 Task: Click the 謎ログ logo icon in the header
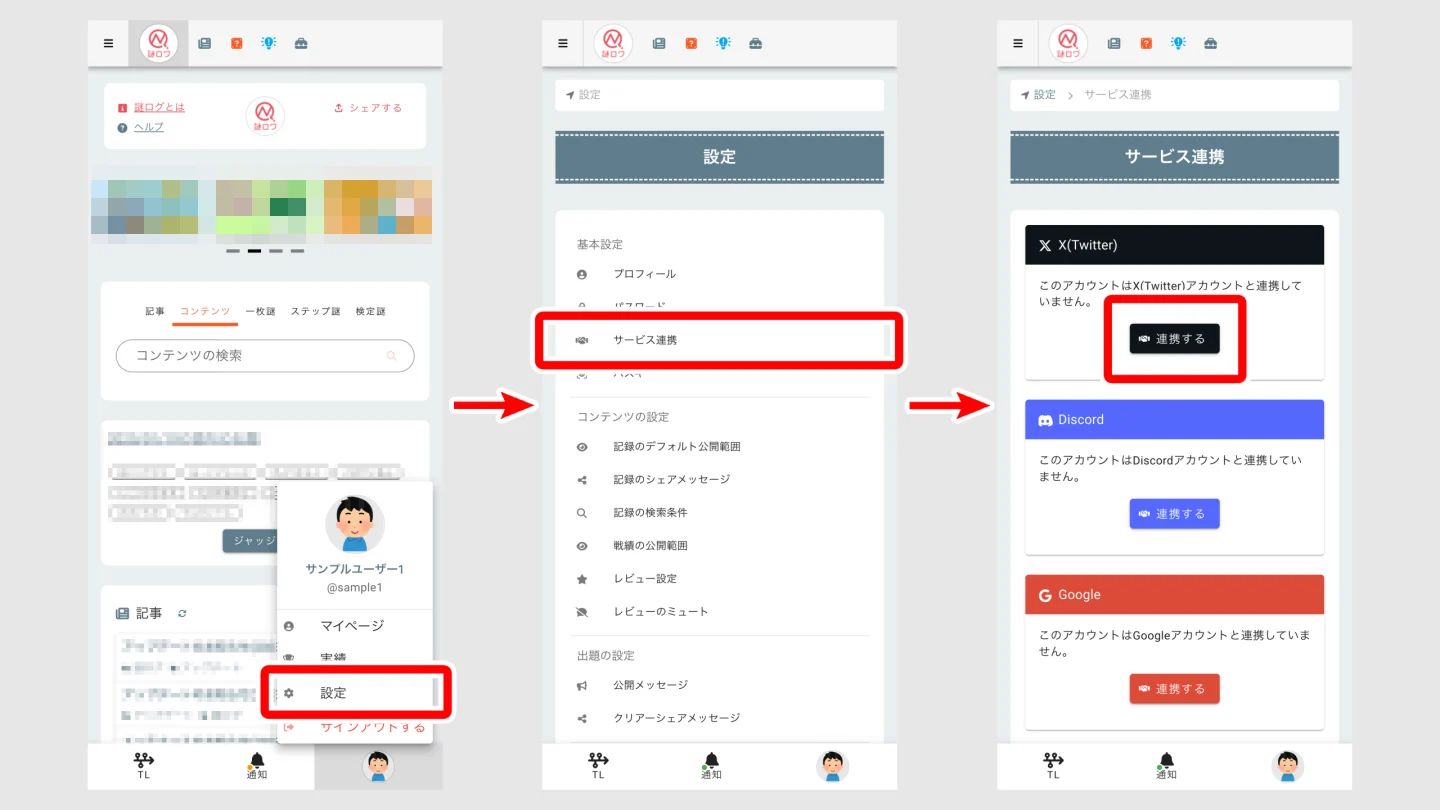tap(157, 43)
